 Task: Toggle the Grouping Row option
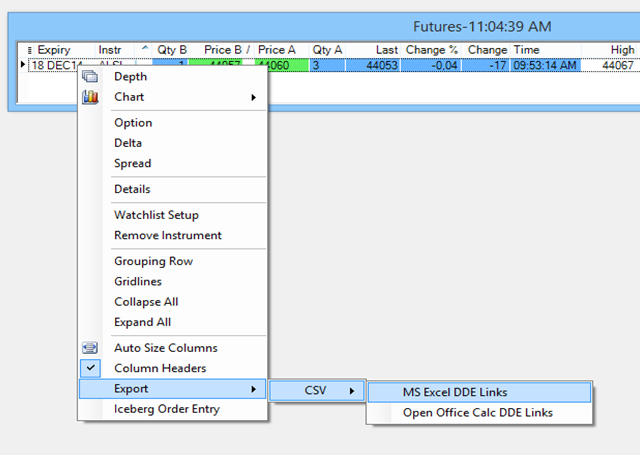click(x=153, y=261)
